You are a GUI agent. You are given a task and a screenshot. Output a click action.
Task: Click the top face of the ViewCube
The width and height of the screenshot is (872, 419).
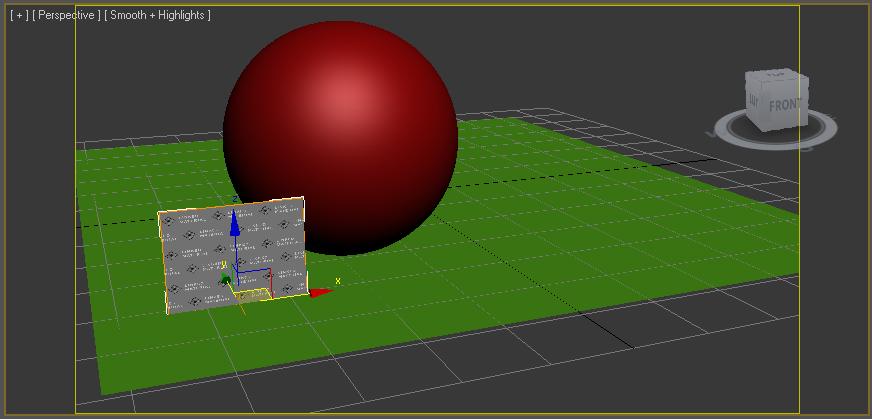pos(776,74)
